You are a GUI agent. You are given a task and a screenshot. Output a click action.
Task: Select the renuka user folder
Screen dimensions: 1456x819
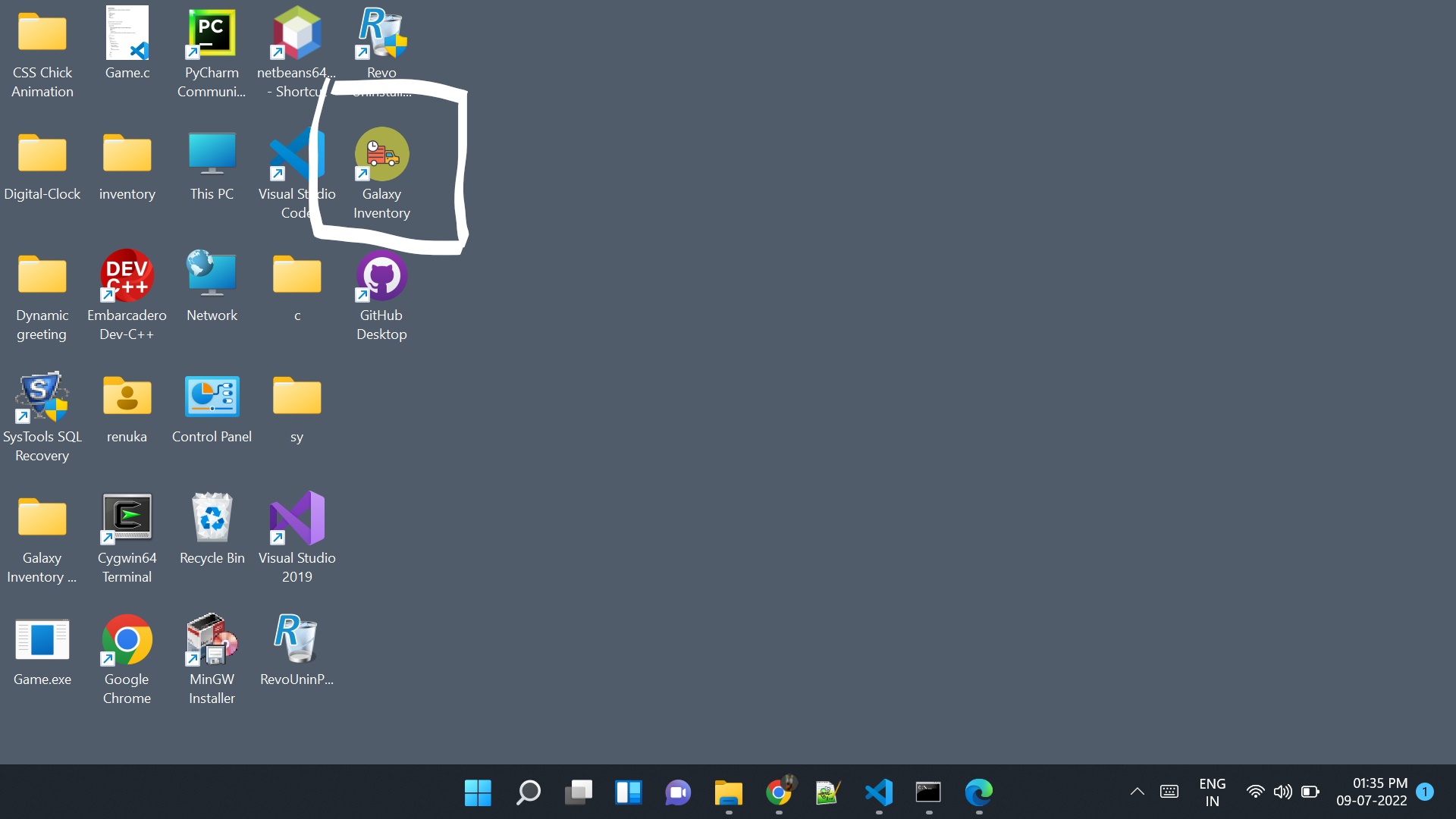click(127, 409)
